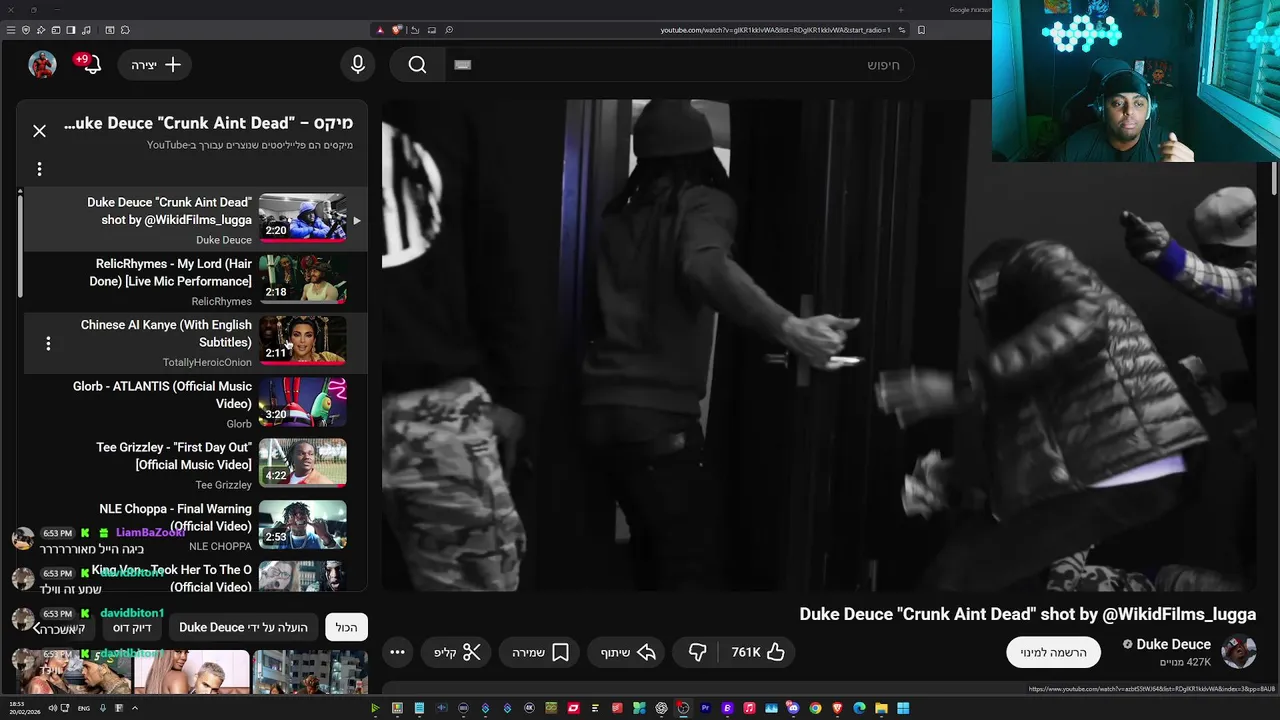Click the YouTube voice search microphone icon
This screenshot has height=720, width=1280.
point(358,65)
